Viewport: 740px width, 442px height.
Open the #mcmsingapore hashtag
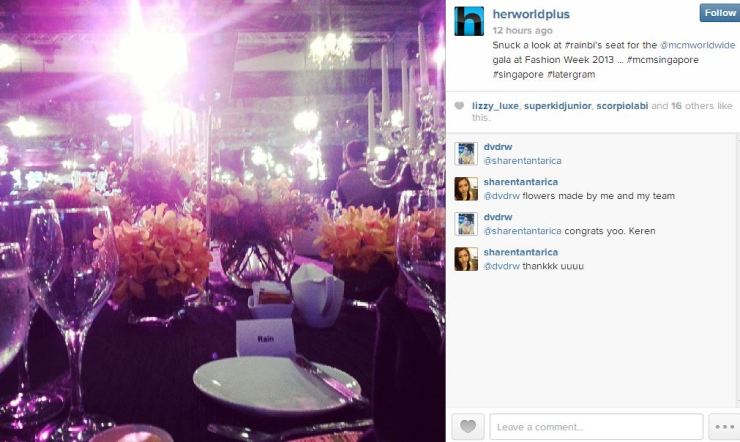pyautogui.click(x=663, y=60)
